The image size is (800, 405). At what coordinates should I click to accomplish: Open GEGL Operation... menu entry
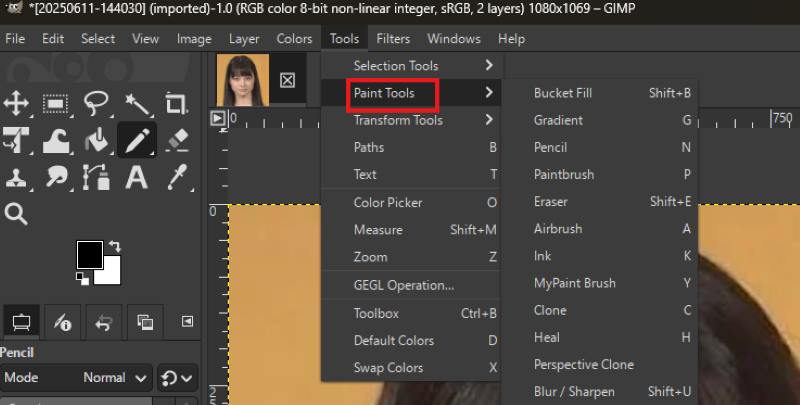412,285
